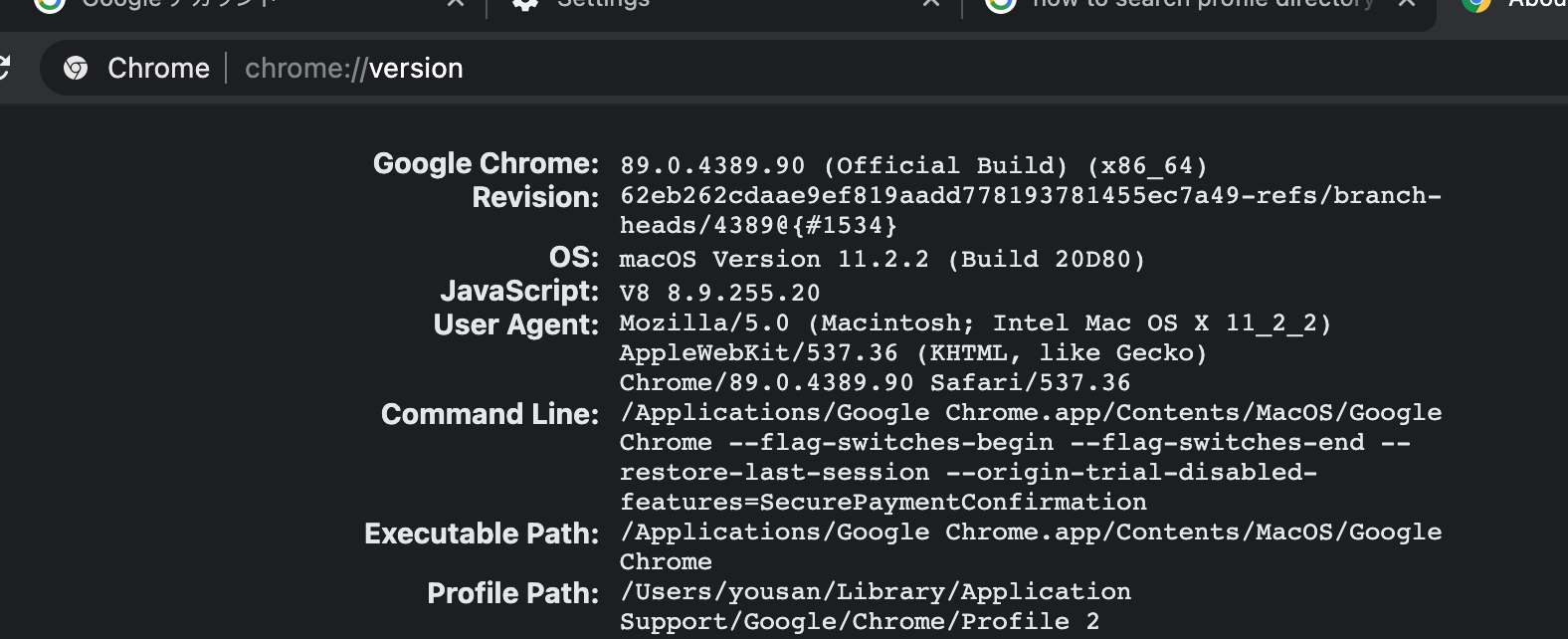Close the Settings tab

pyautogui.click(x=931, y=4)
